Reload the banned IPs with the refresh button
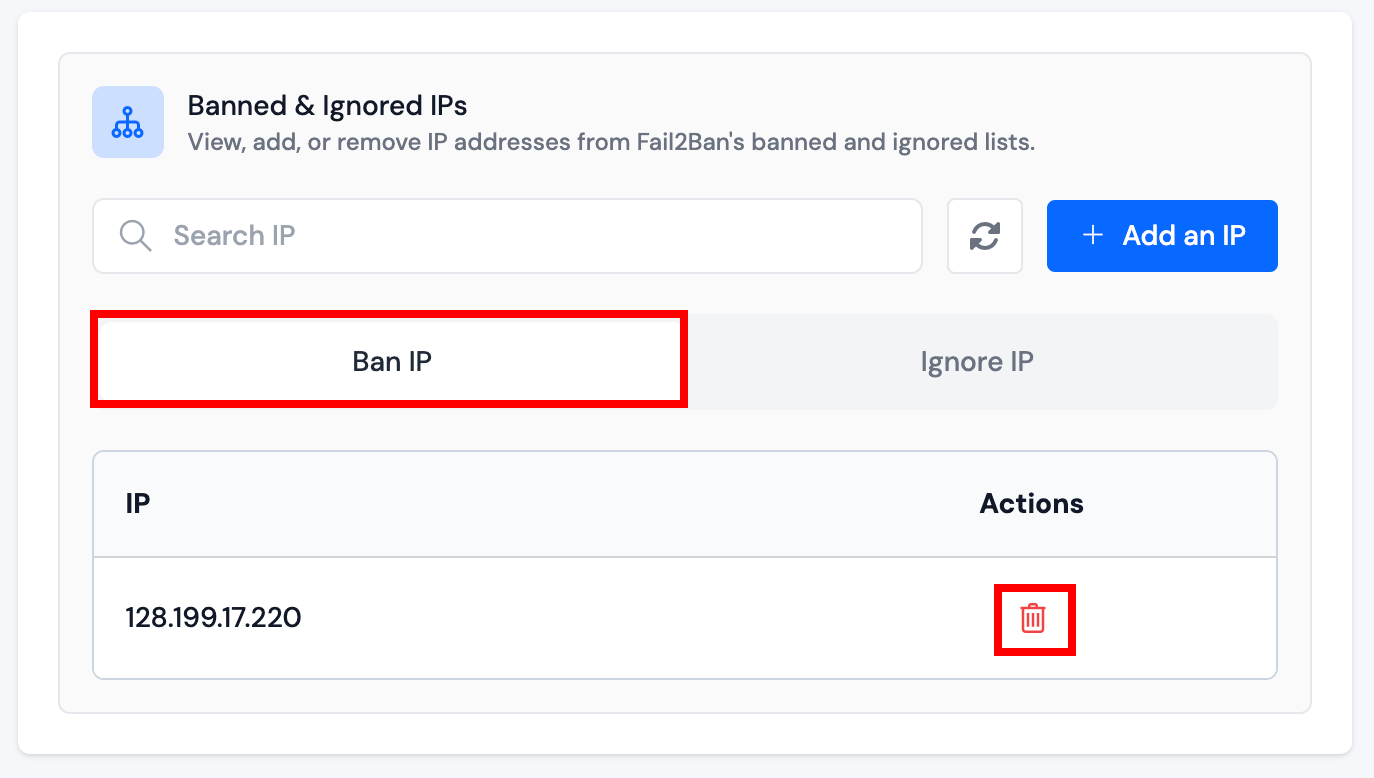 985,236
